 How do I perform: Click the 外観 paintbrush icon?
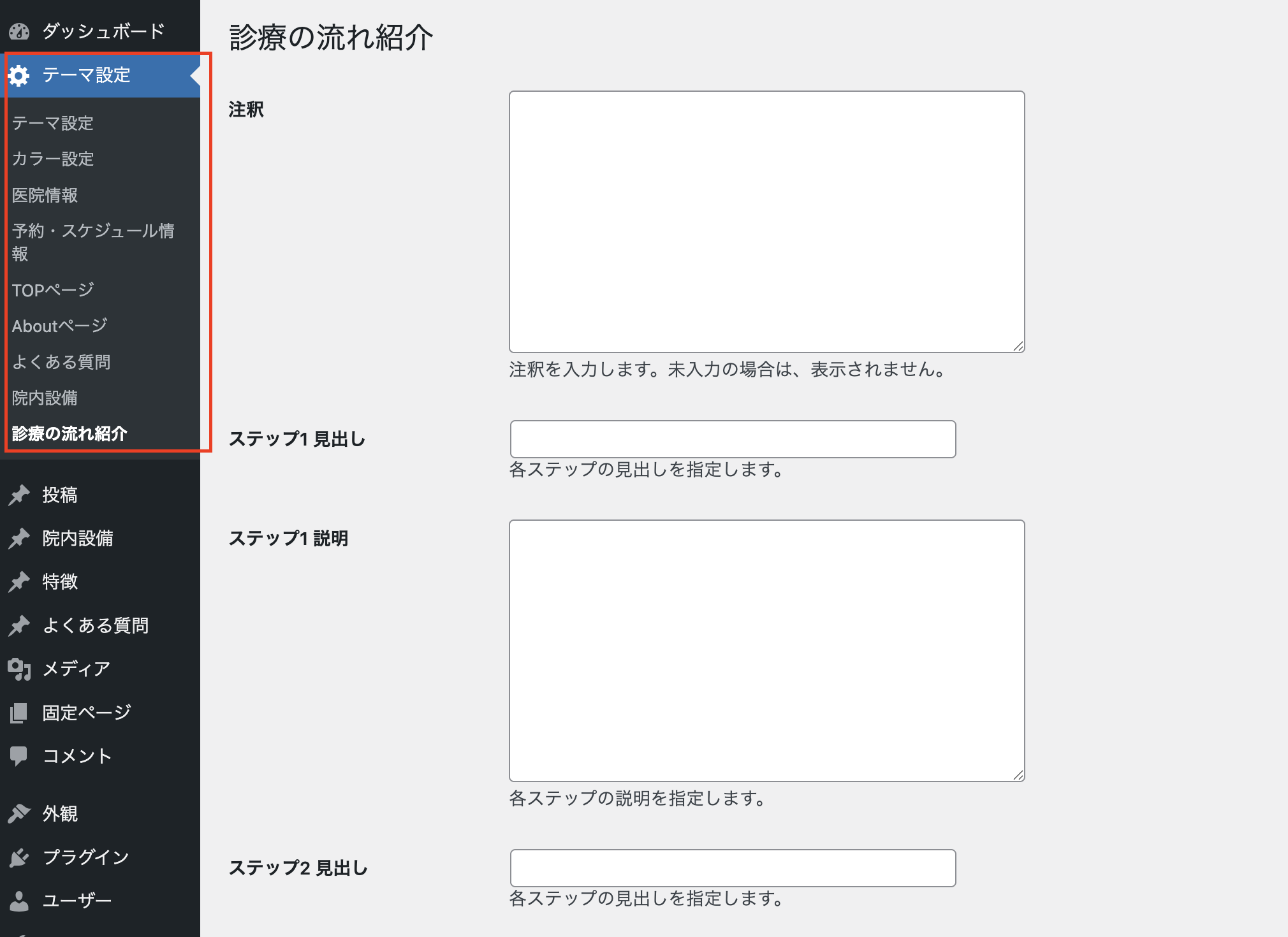point(19,814)
